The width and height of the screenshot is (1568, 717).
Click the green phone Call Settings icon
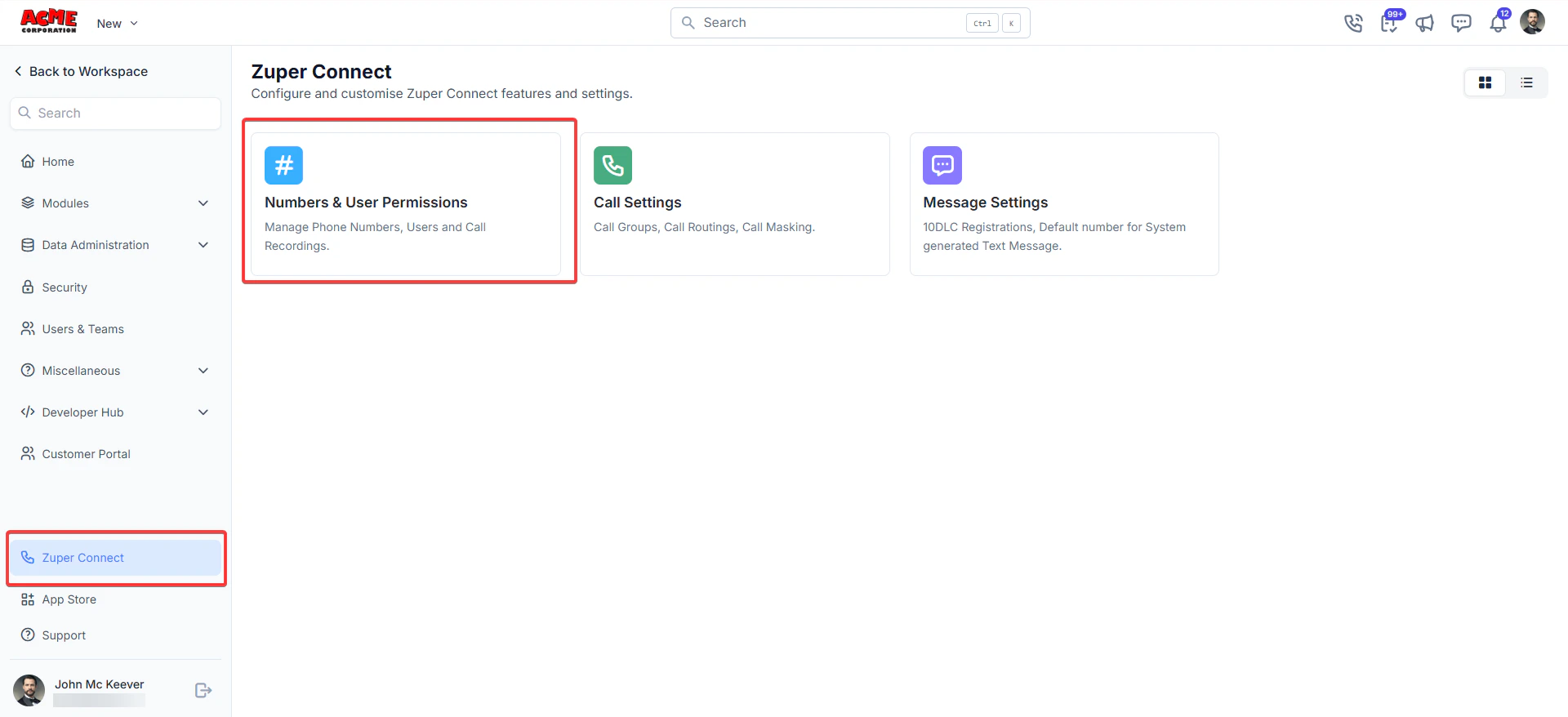click(x=612, y=166)
